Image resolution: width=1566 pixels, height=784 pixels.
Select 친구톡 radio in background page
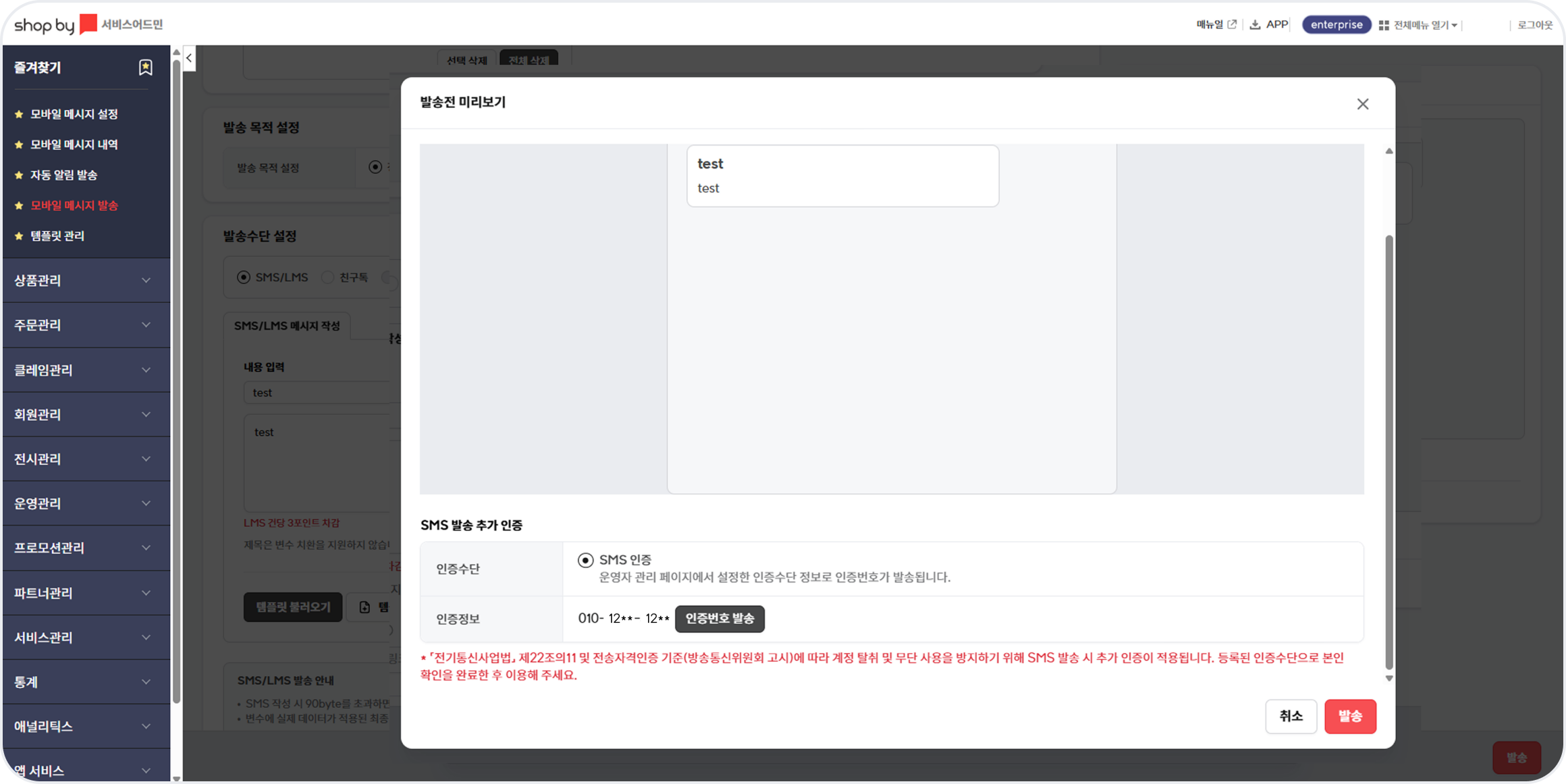(327, 277)
